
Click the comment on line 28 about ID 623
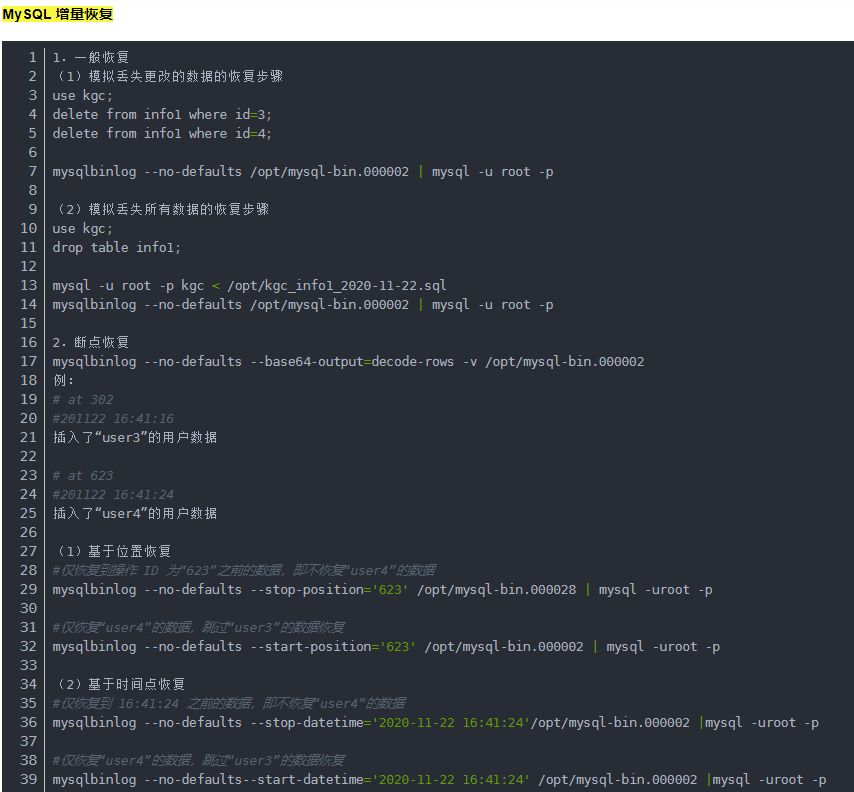(x=244, y=570)
